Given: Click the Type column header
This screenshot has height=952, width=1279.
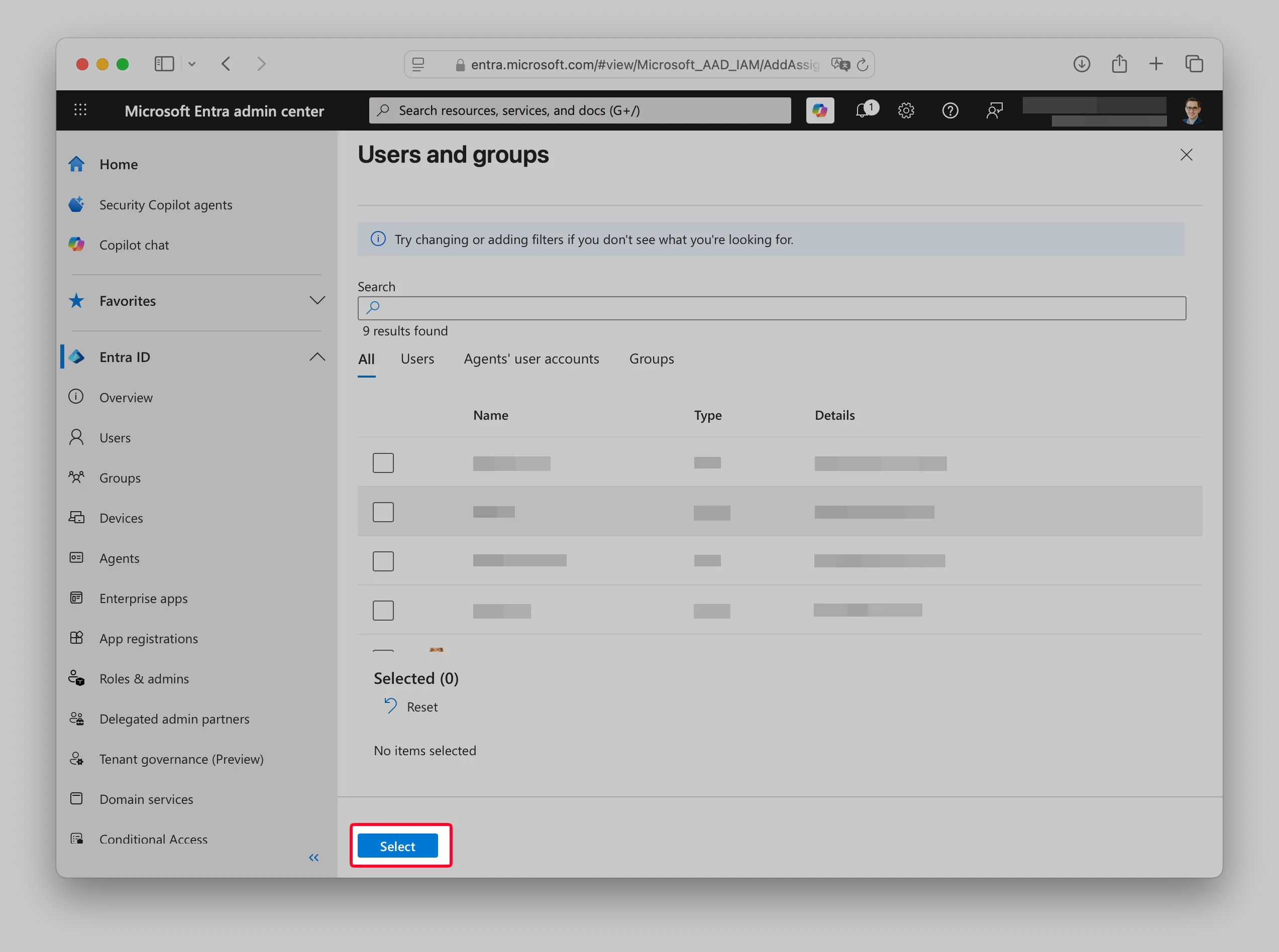Looking at the screenshot, I should point(708,415).
